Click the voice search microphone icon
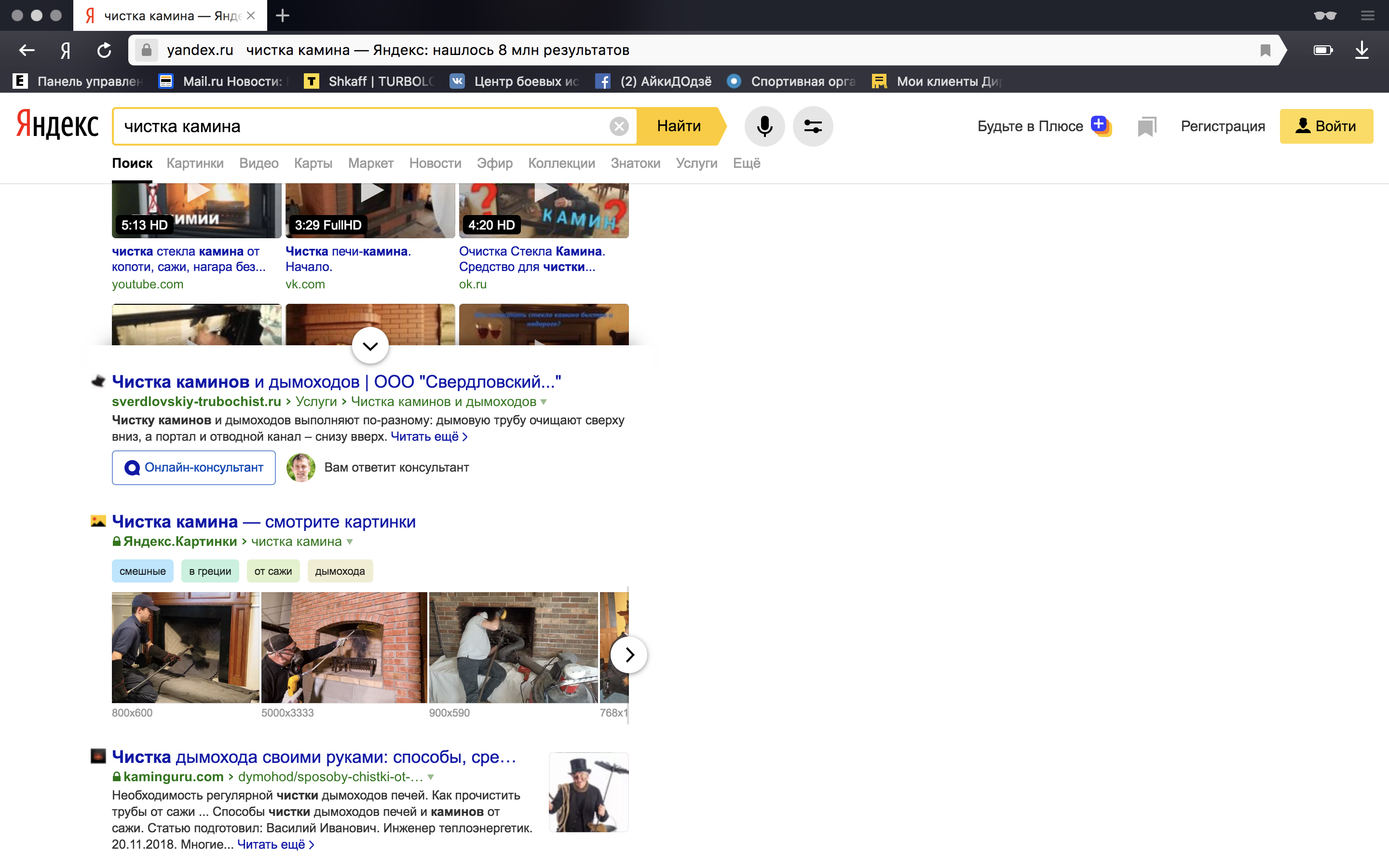The width and height of the screenshot is (1389, 868). point(764,126)
